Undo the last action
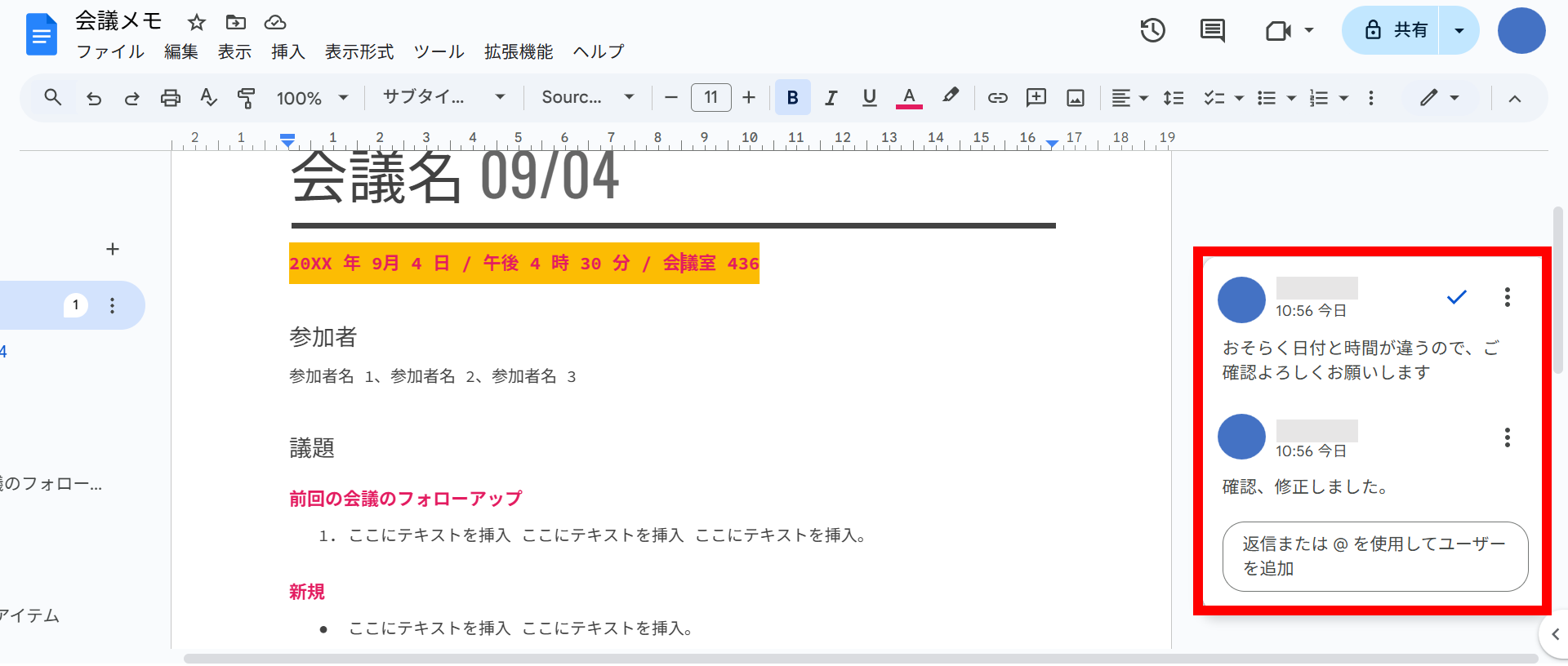This screenshot has height=666, width=1568. (x=94, y=99)
